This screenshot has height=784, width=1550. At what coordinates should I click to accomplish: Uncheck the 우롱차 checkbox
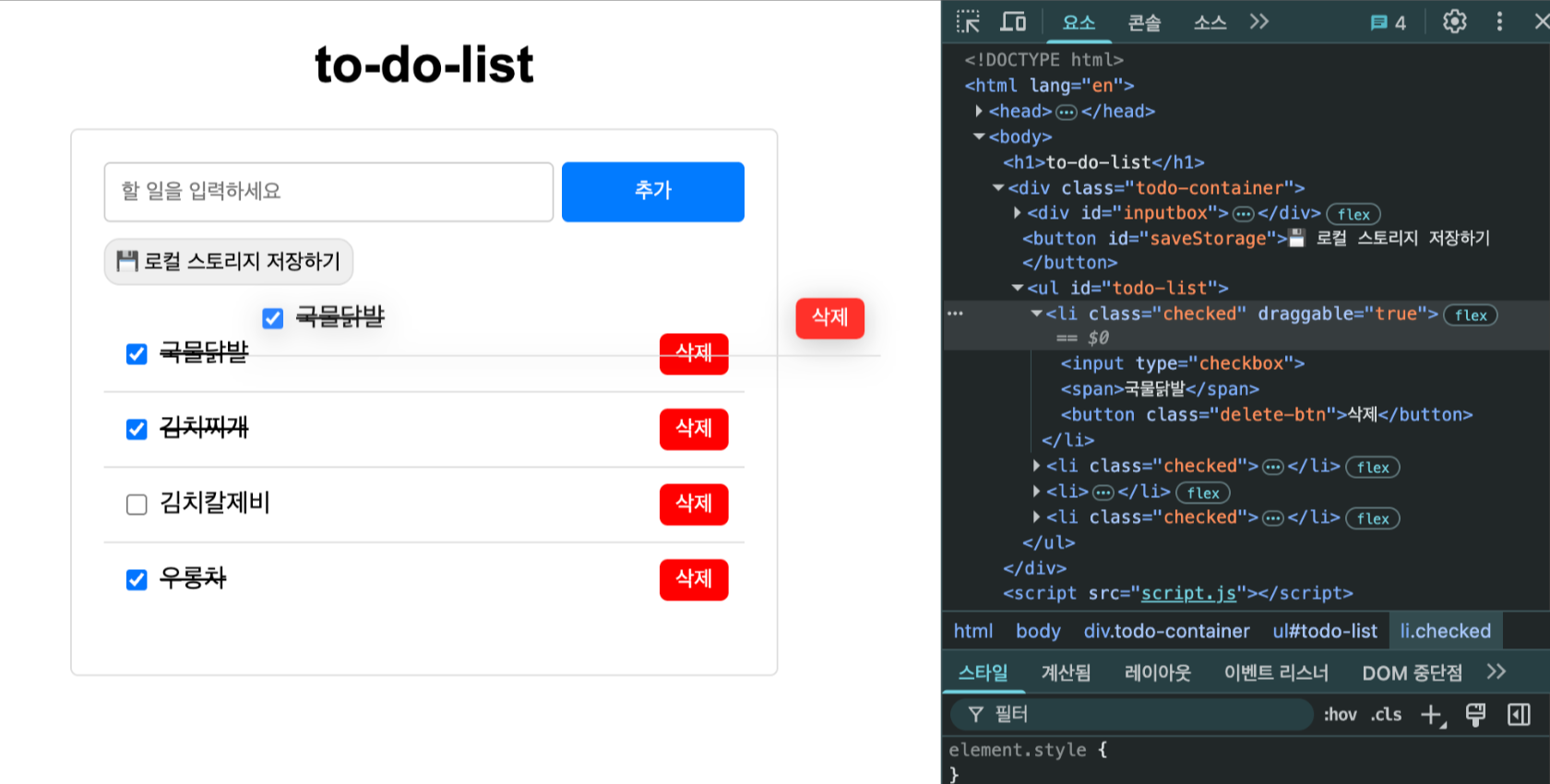[x=137, y=580]
